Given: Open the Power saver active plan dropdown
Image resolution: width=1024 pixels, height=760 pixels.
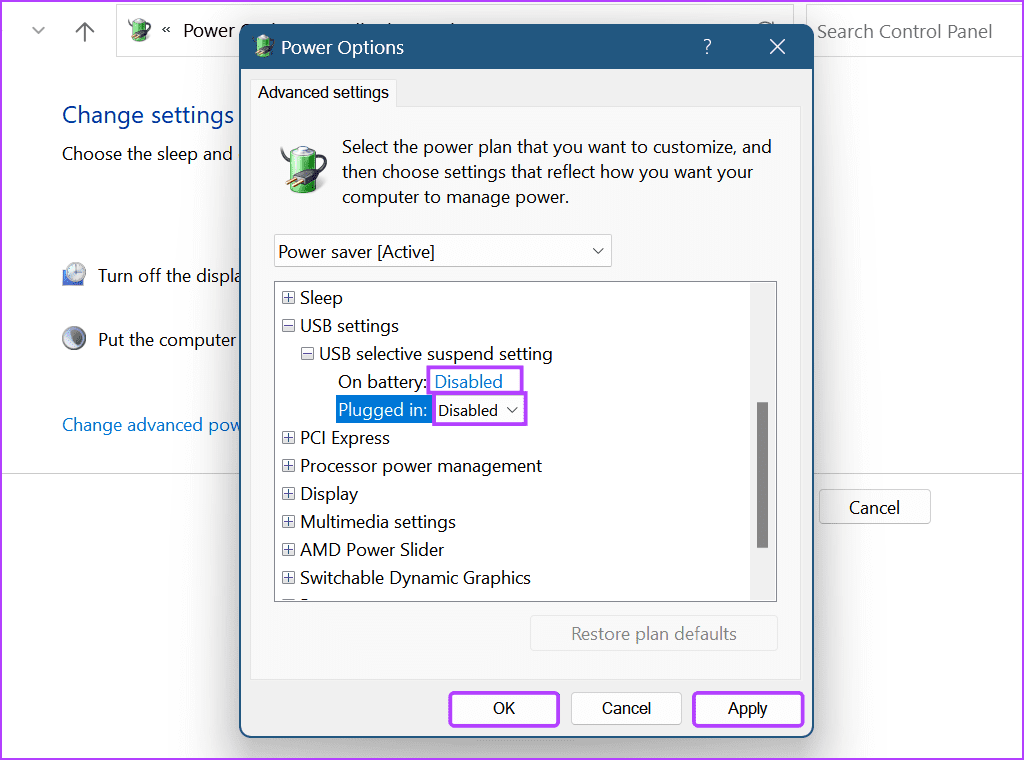Looking at the screenshot, I should click(598, 250).
